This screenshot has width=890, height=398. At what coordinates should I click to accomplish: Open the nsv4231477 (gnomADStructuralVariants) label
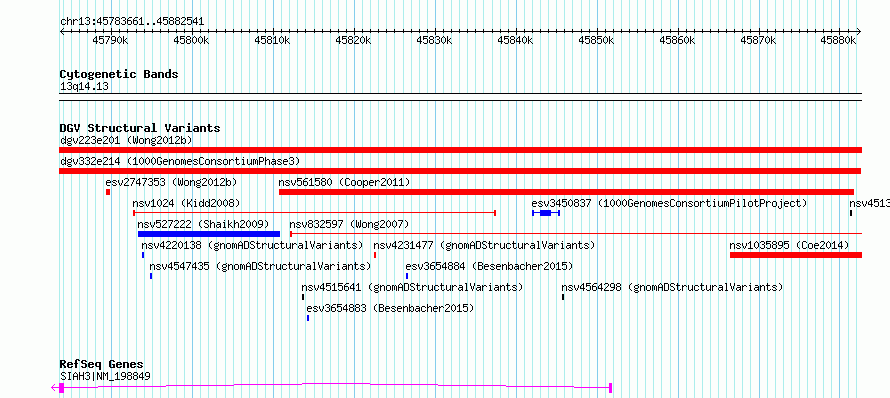pos(485,245)
